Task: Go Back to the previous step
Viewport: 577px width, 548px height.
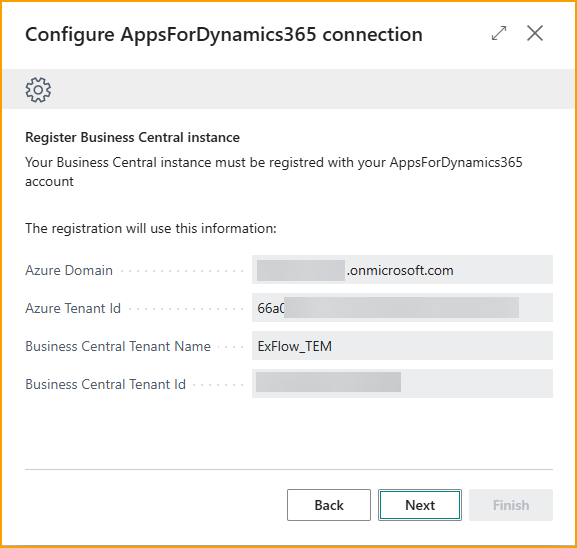Action: [329, 505]
